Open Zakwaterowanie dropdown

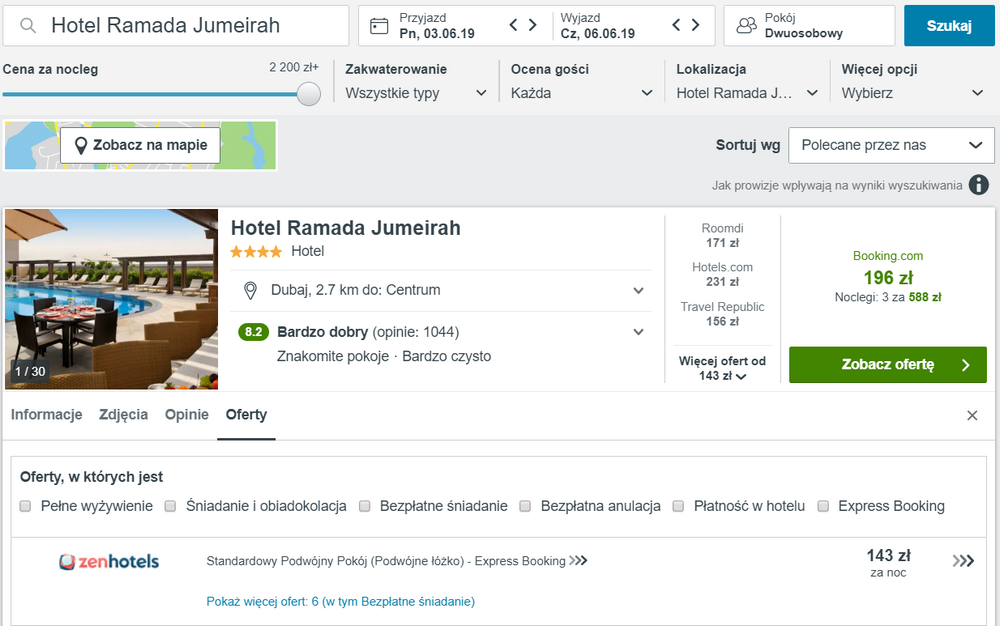[416, 93]
